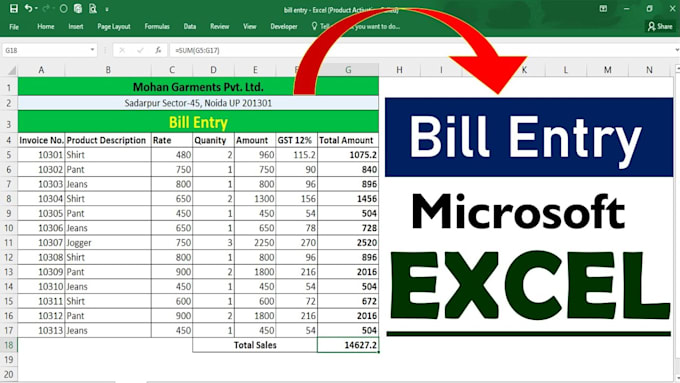
Task: Click invoice number cell 10313
Action: (41, 331)
